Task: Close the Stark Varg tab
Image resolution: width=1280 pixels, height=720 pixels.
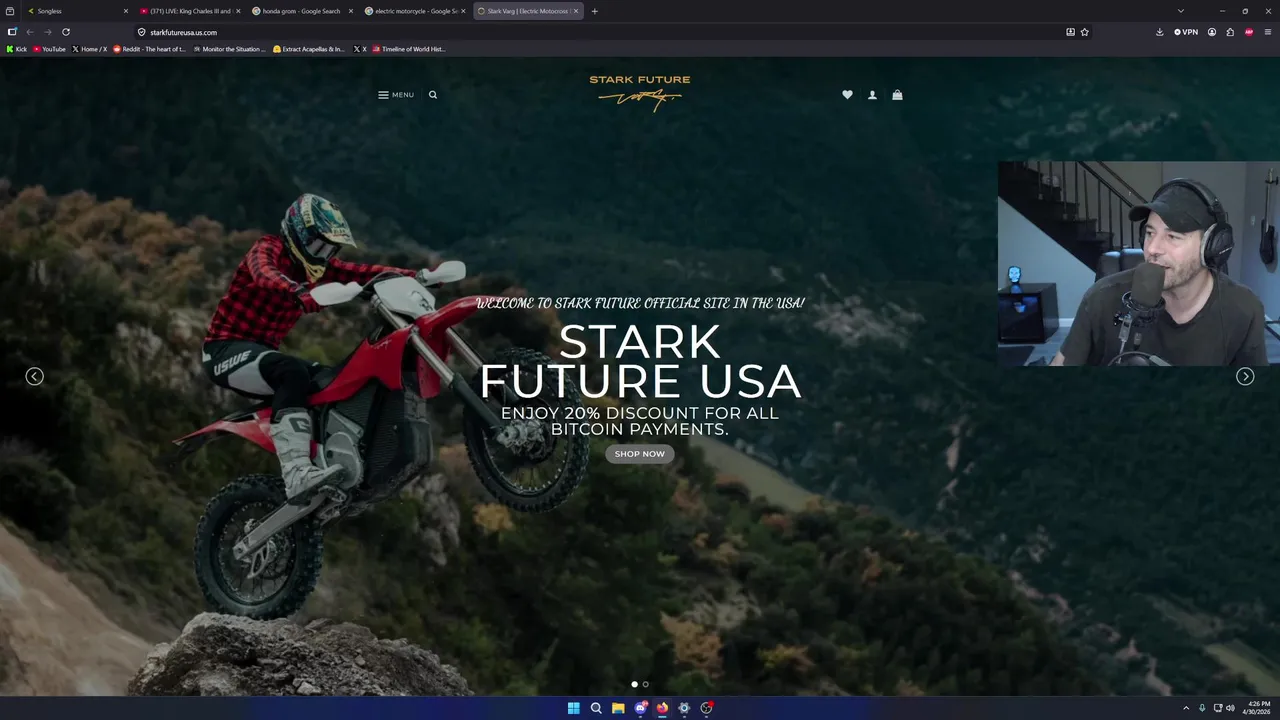Action: click(576, 11)
